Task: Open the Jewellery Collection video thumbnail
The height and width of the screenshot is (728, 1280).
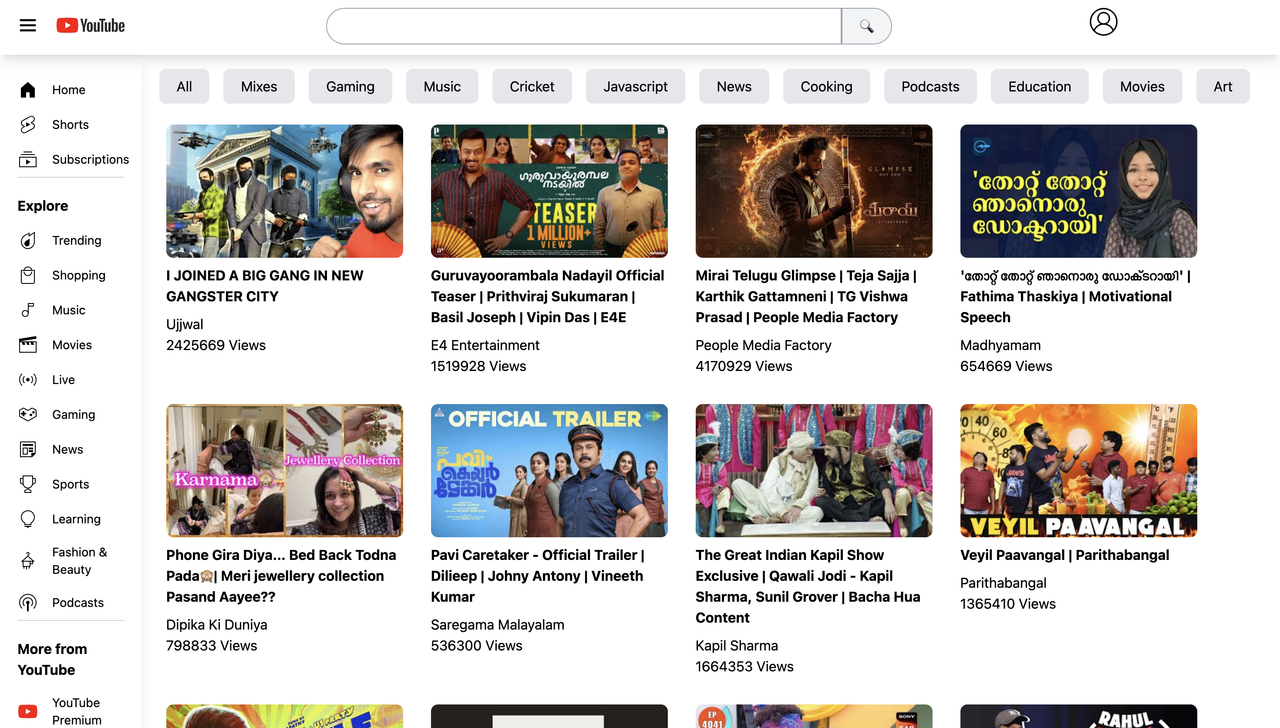Action: [x=284, y=471]
